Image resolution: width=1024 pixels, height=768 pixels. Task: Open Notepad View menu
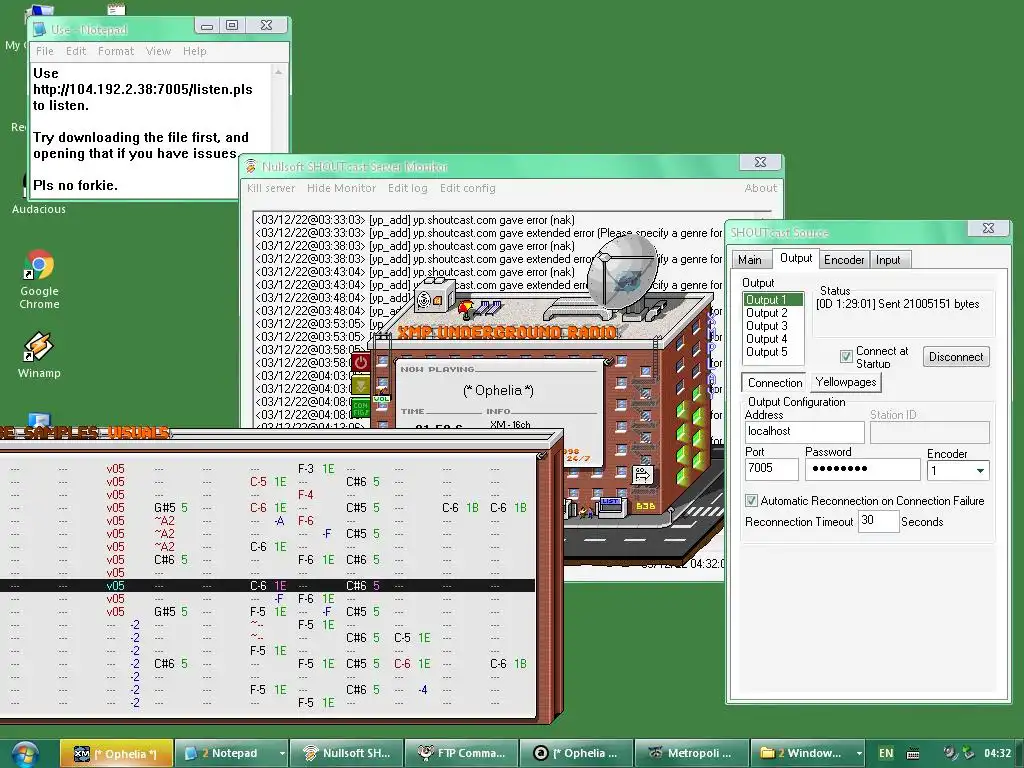coord(158,51)
